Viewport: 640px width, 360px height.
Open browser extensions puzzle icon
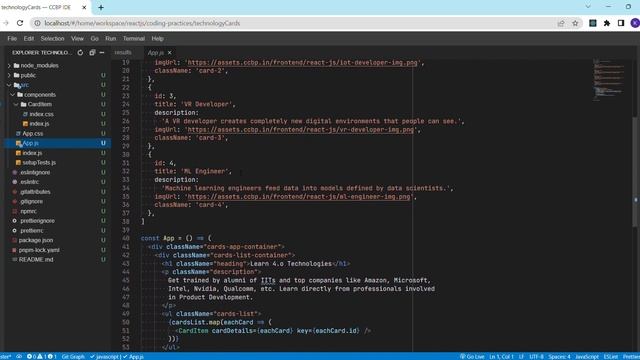click(607, 23)
